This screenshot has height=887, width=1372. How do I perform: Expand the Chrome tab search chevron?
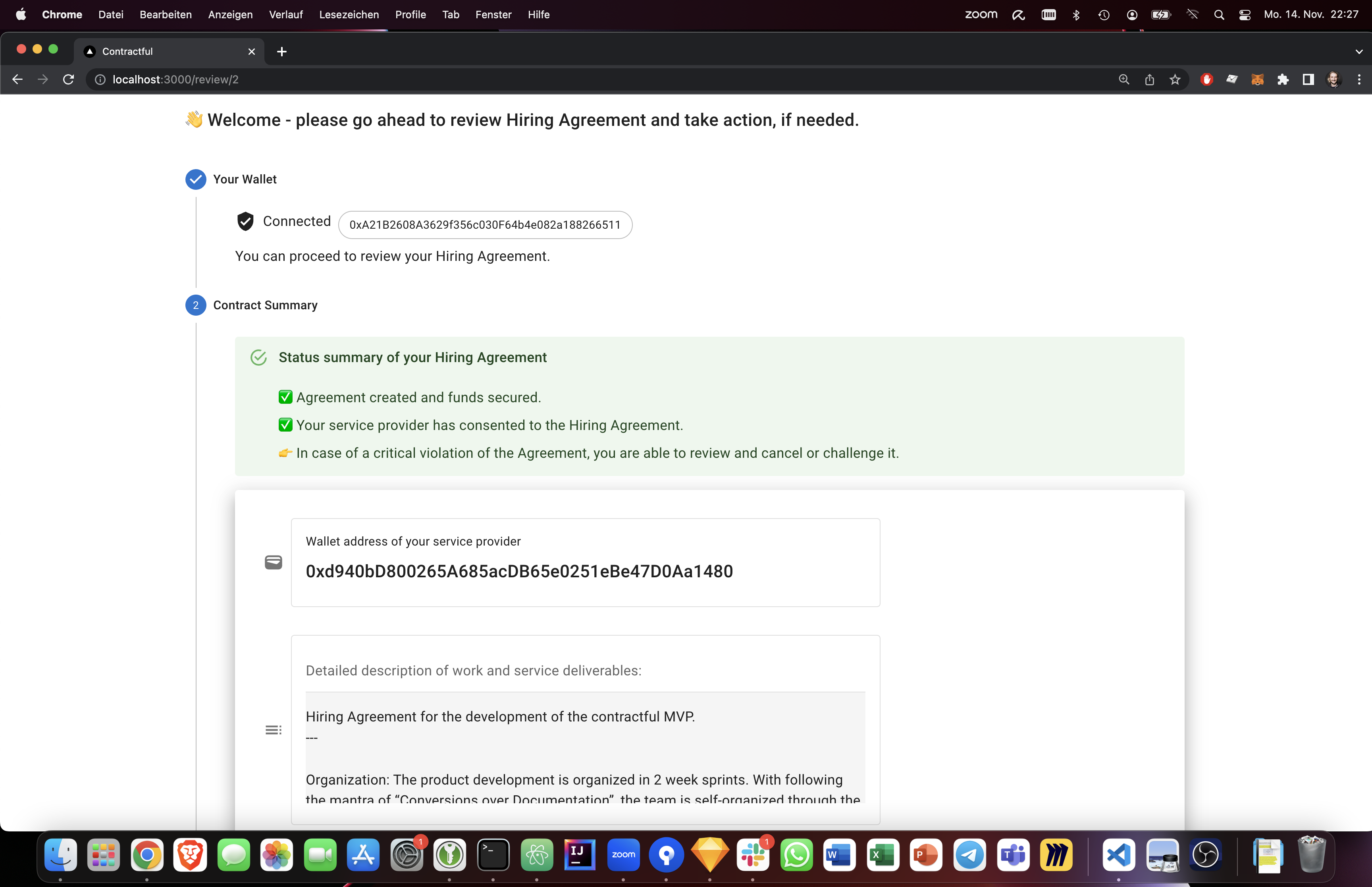pyautogui.click(x=1359, y=52)
